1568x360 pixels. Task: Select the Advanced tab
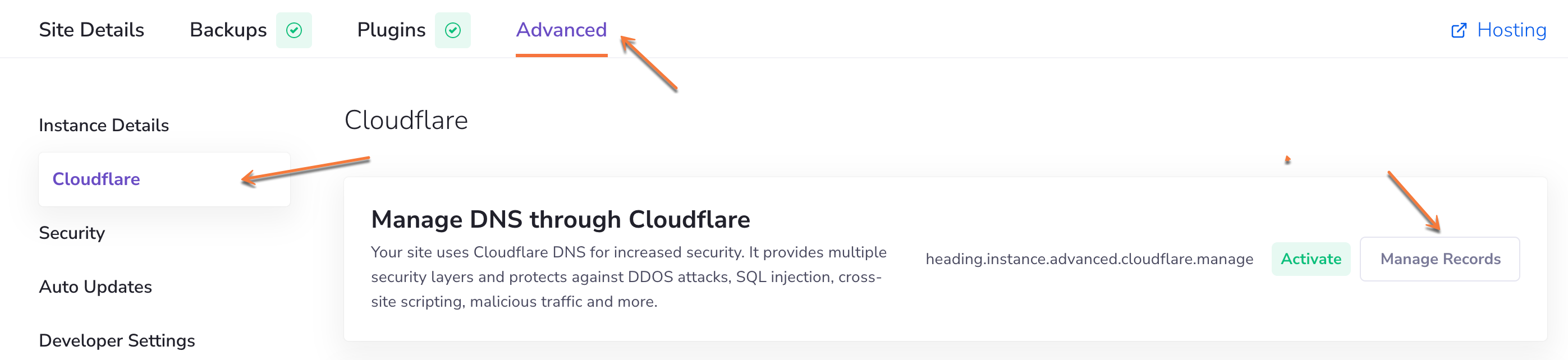pyautogui.click(x=561, y=30)
